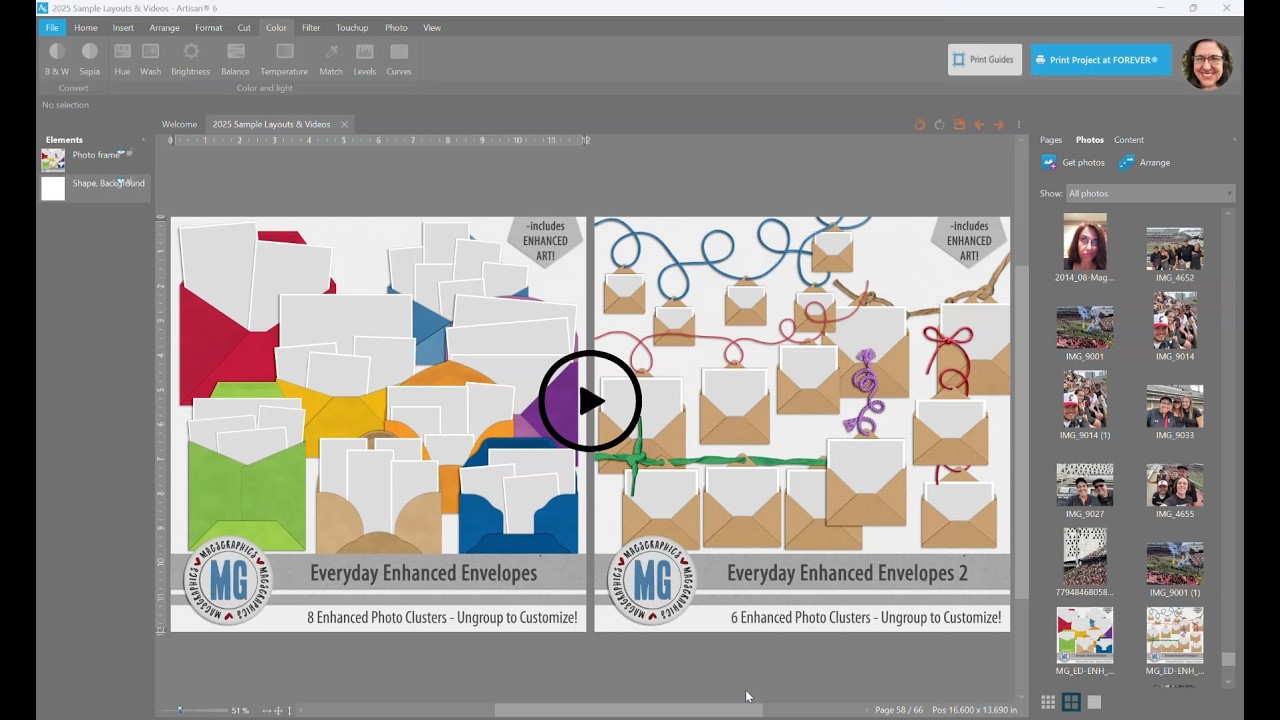The height and width of the screenshot is (720, 1280).
Task: Open the Filter ribbon tab
Action: [x=311, y=28]
